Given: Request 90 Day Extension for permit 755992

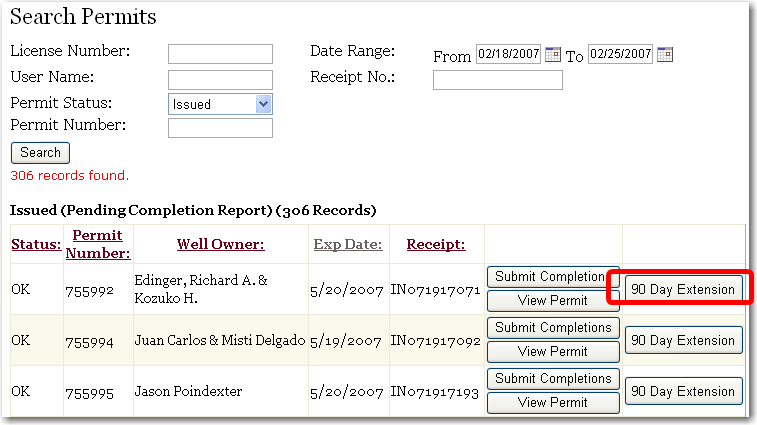Looking at the screenshot, I should (x=684, y=290).
